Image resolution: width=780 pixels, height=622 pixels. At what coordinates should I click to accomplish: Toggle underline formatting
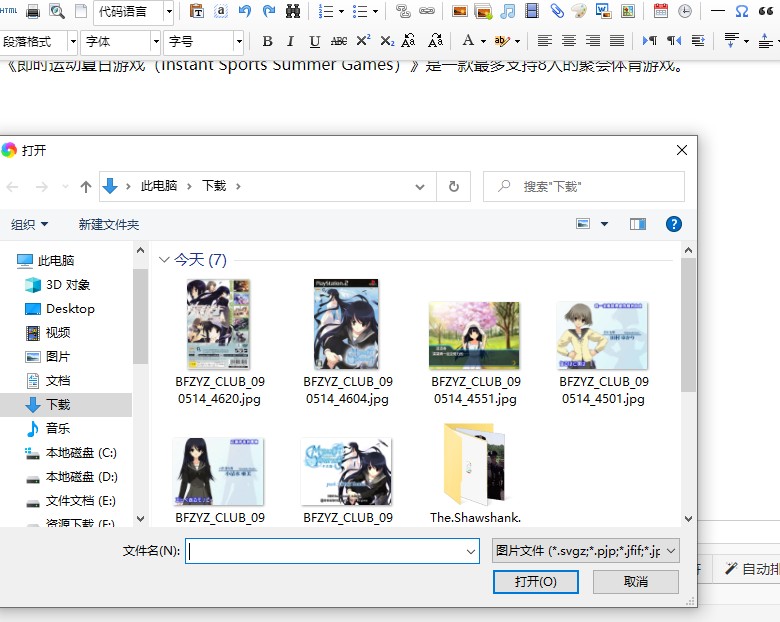314,41
